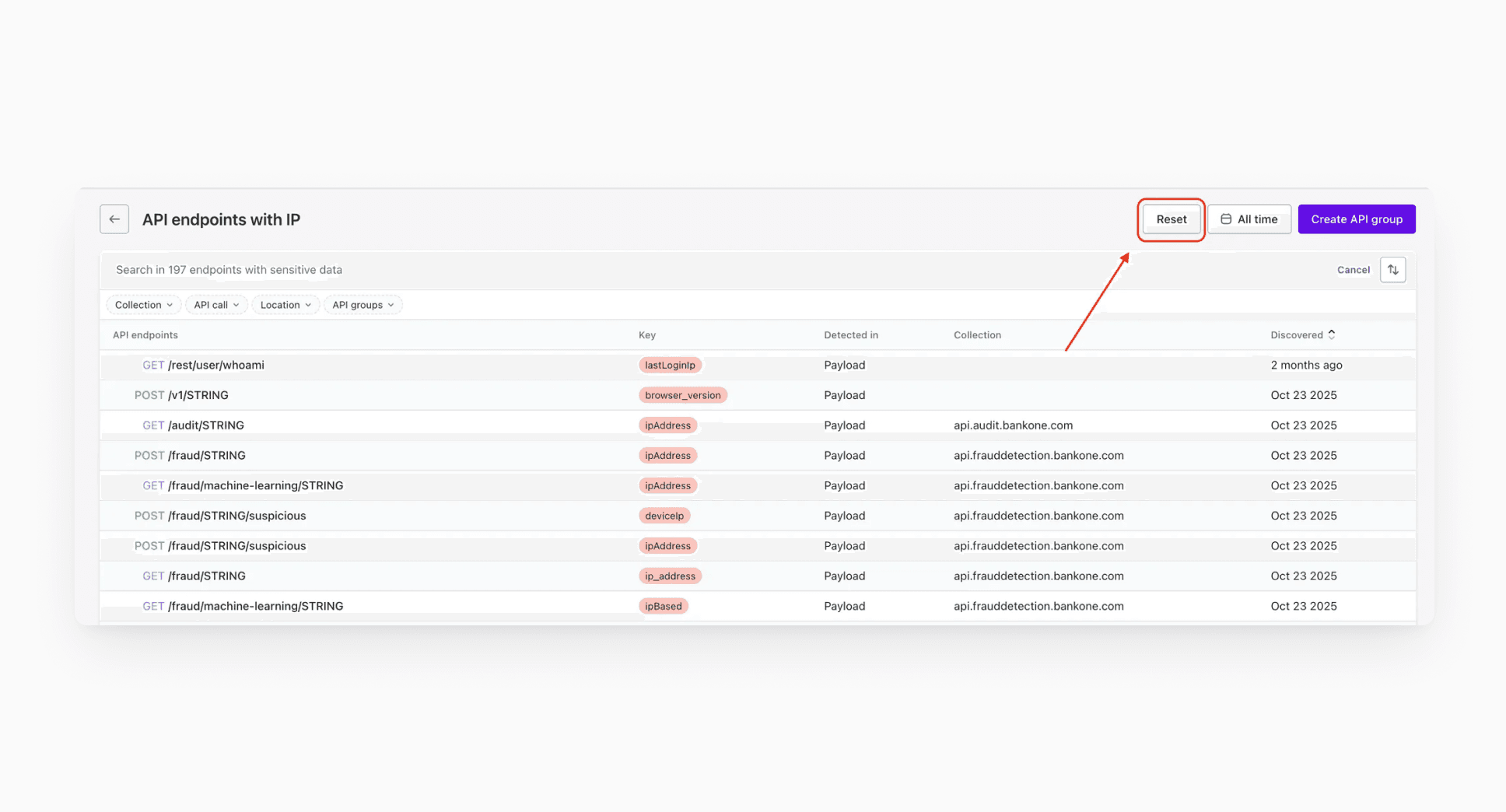Open the GET /rest/user/whoami endpoint row
Image resolution: width=1506 pixels, height=812 pixels.
pyautogui.click(x=204, y=365)
